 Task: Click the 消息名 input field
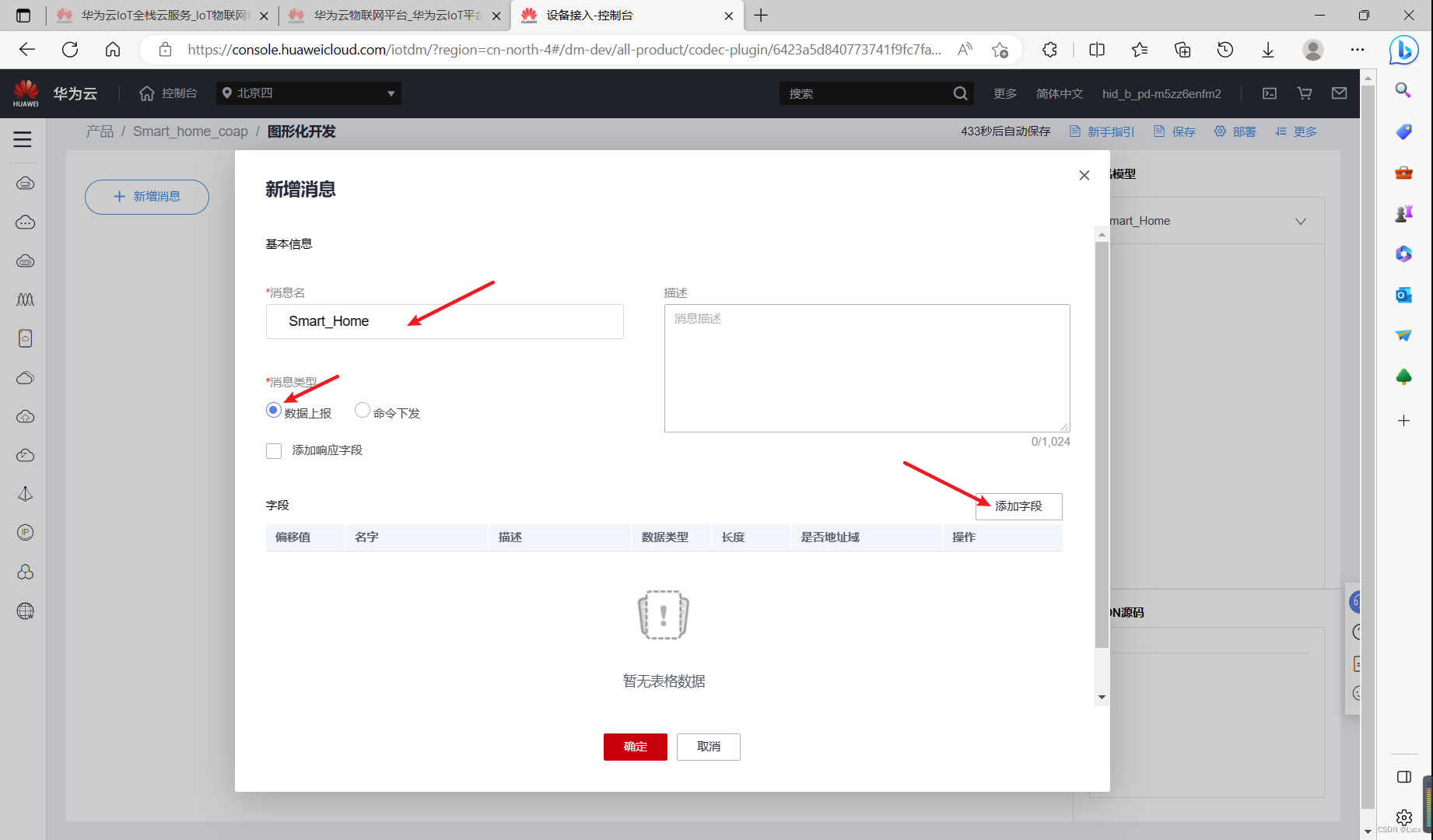coord(444,321)
